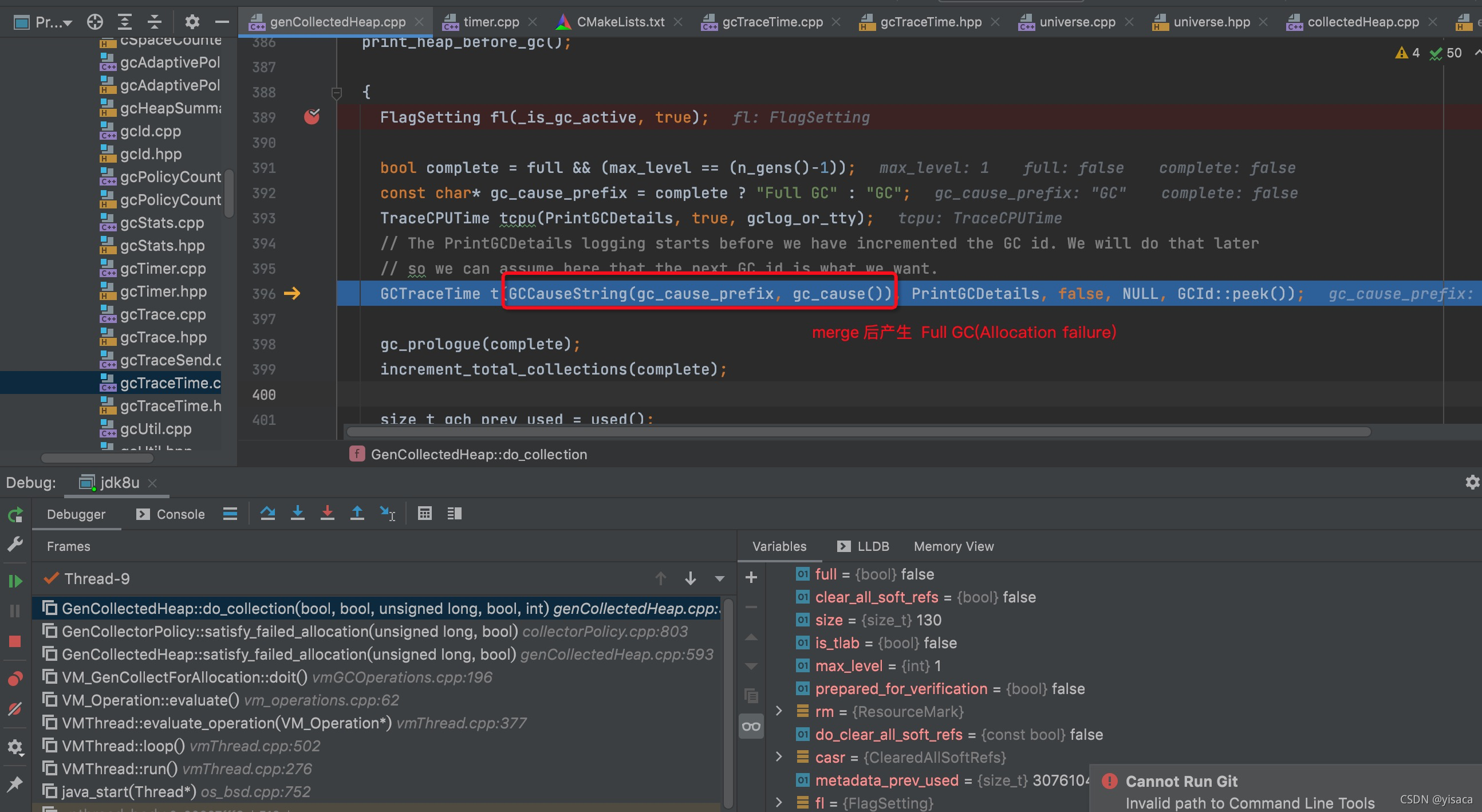The image size is (1482, 812).
Task: Resume program with green play icon
Action: click(x=15, y=581)
